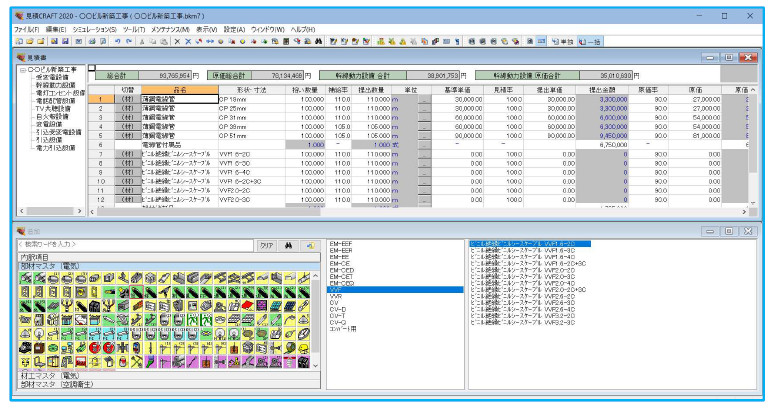Select the red sheet icon in parts palette
This screenshot has width=774, height=418.
coord(248,306)
